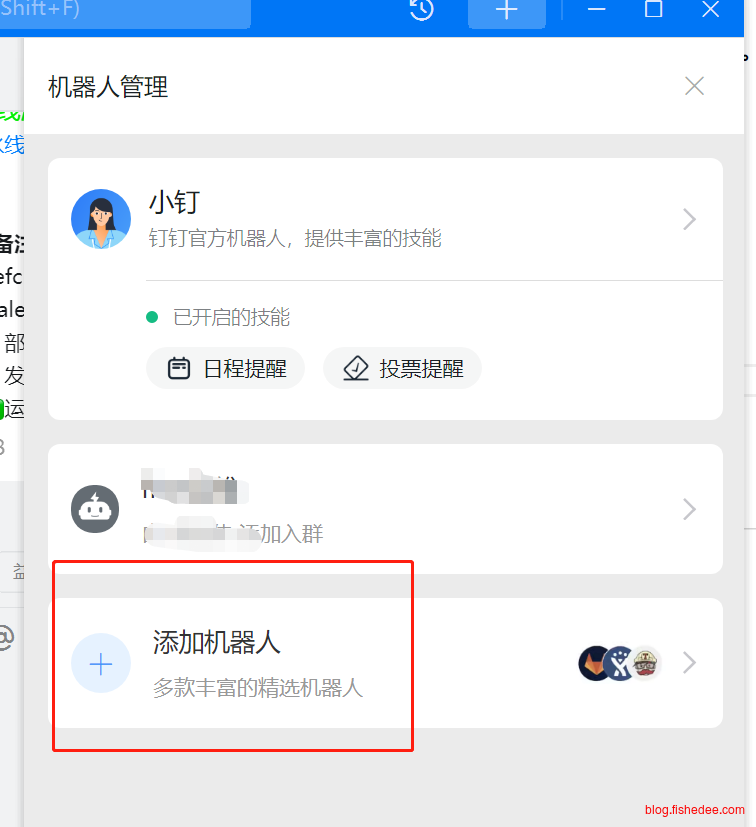Open the history clock icon in title bar
Viewport: 756px width, 827px height.
point(422,9)
